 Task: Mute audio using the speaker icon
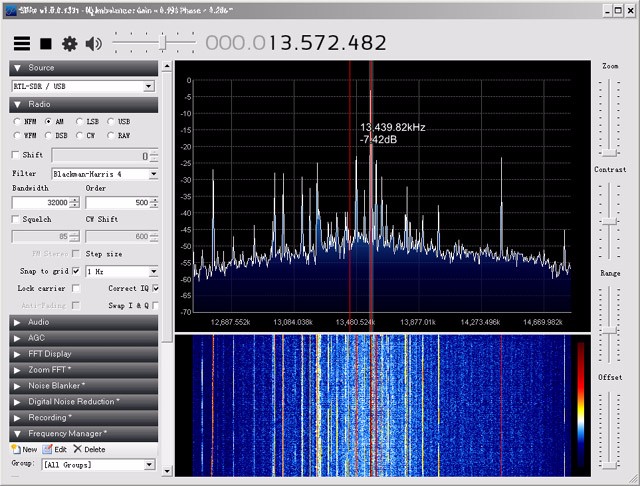click(x=94, y=44)
